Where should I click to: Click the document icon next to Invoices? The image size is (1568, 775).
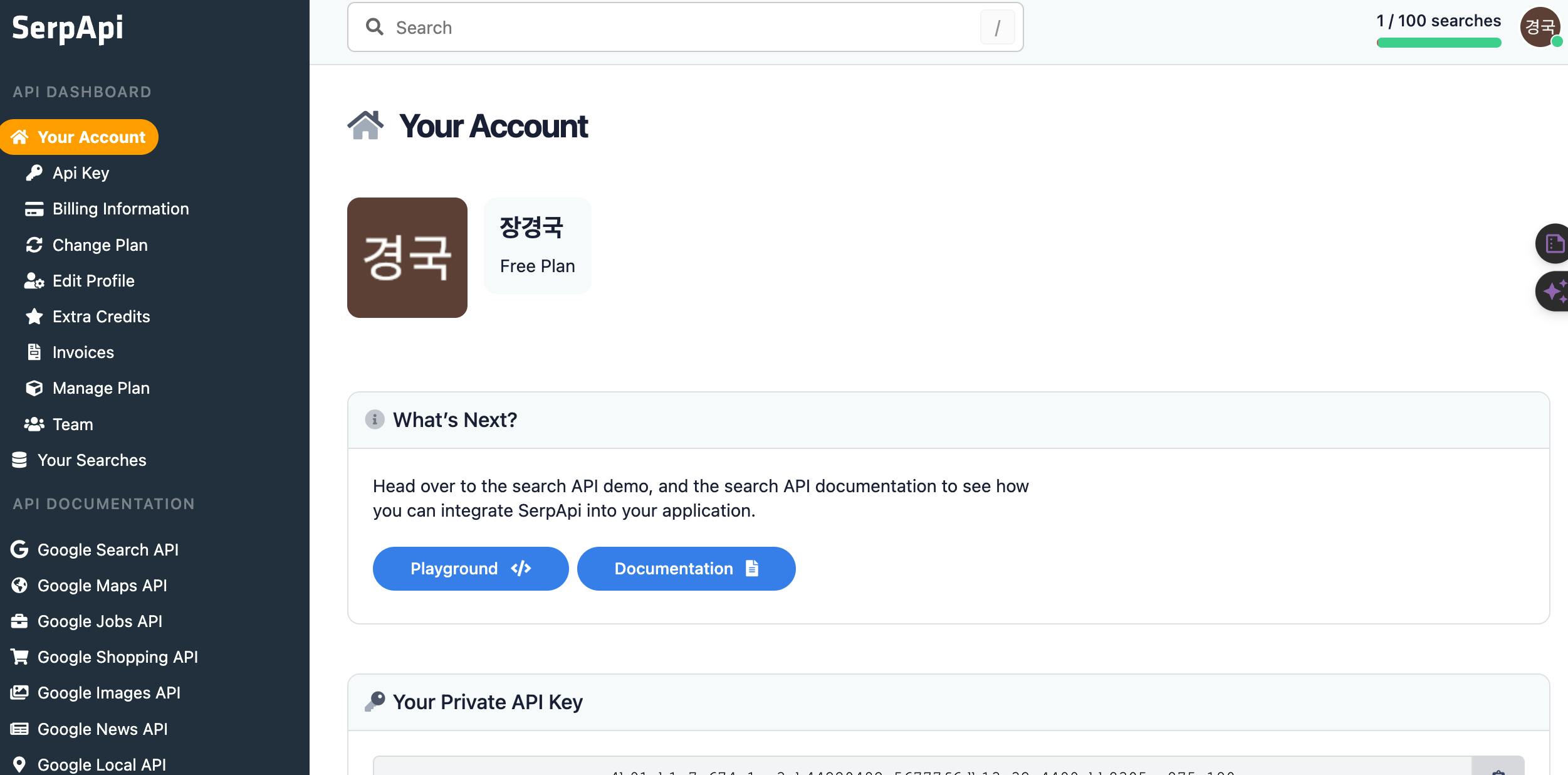[34, 352]
